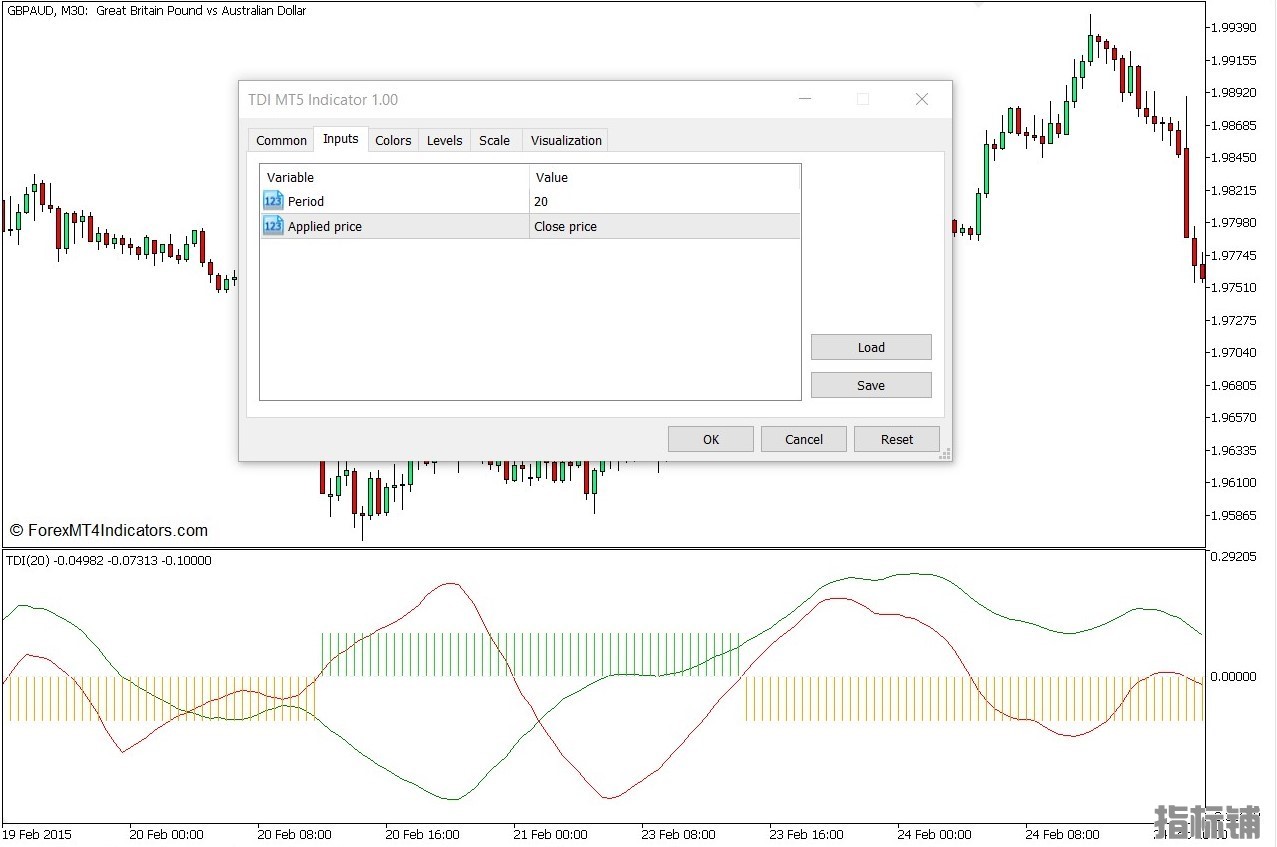Click the 0.00000 indicator axis level

(1233, 677)
